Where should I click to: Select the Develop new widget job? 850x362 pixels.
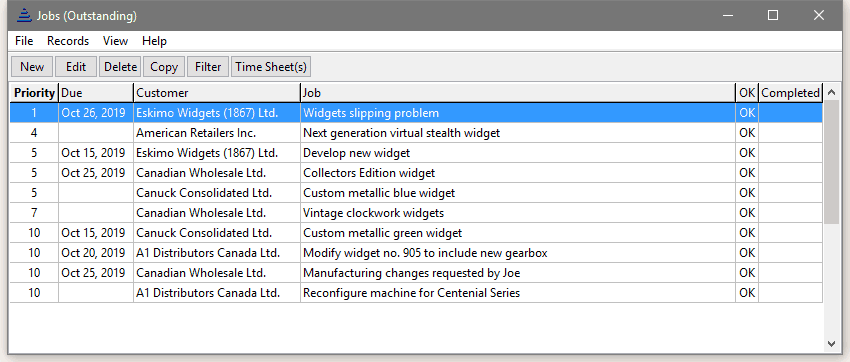(x=416, y=153)
